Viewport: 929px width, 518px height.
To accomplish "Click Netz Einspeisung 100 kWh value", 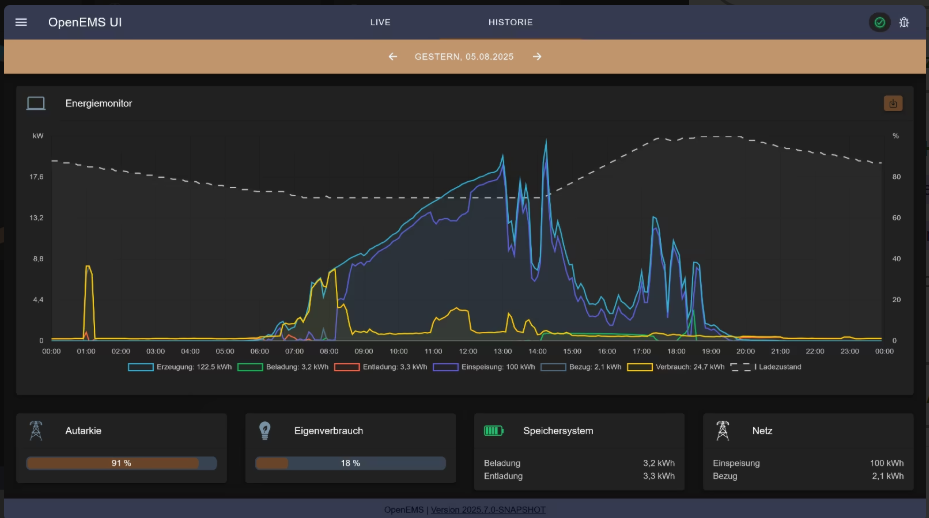I will [x=887, y=463].
